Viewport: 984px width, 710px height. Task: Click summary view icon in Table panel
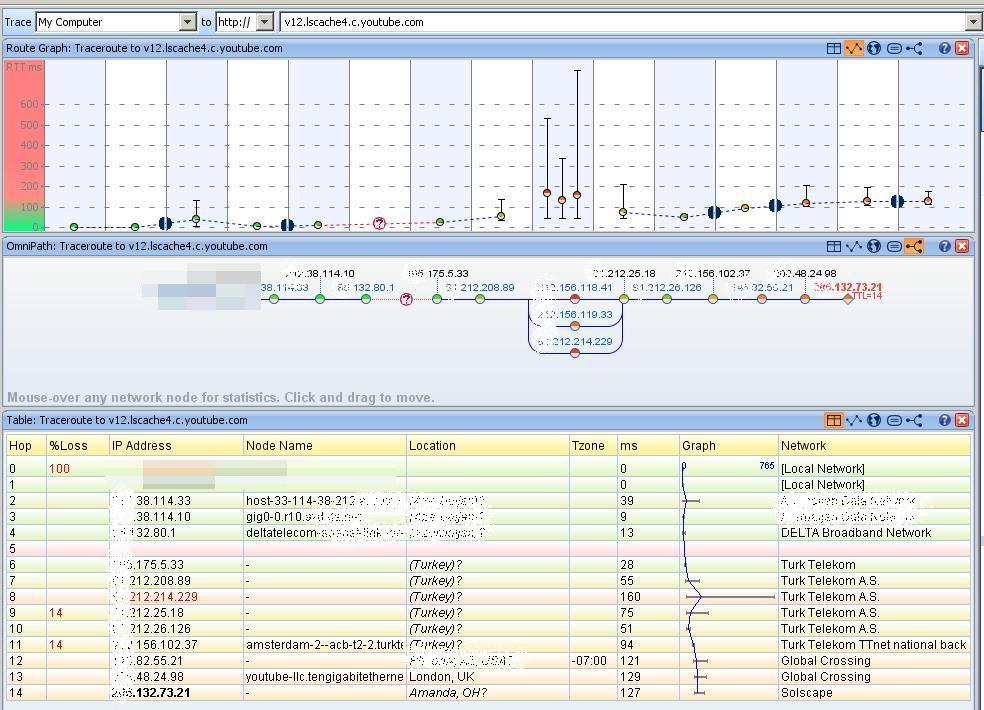[x=894, y=421]
